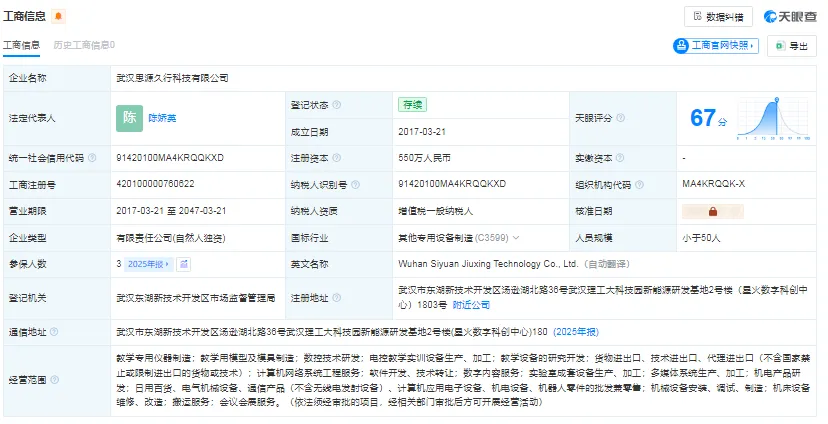828x424 pixels.
Task: Click the chart icon beside 2025年报
Action: 183,264
